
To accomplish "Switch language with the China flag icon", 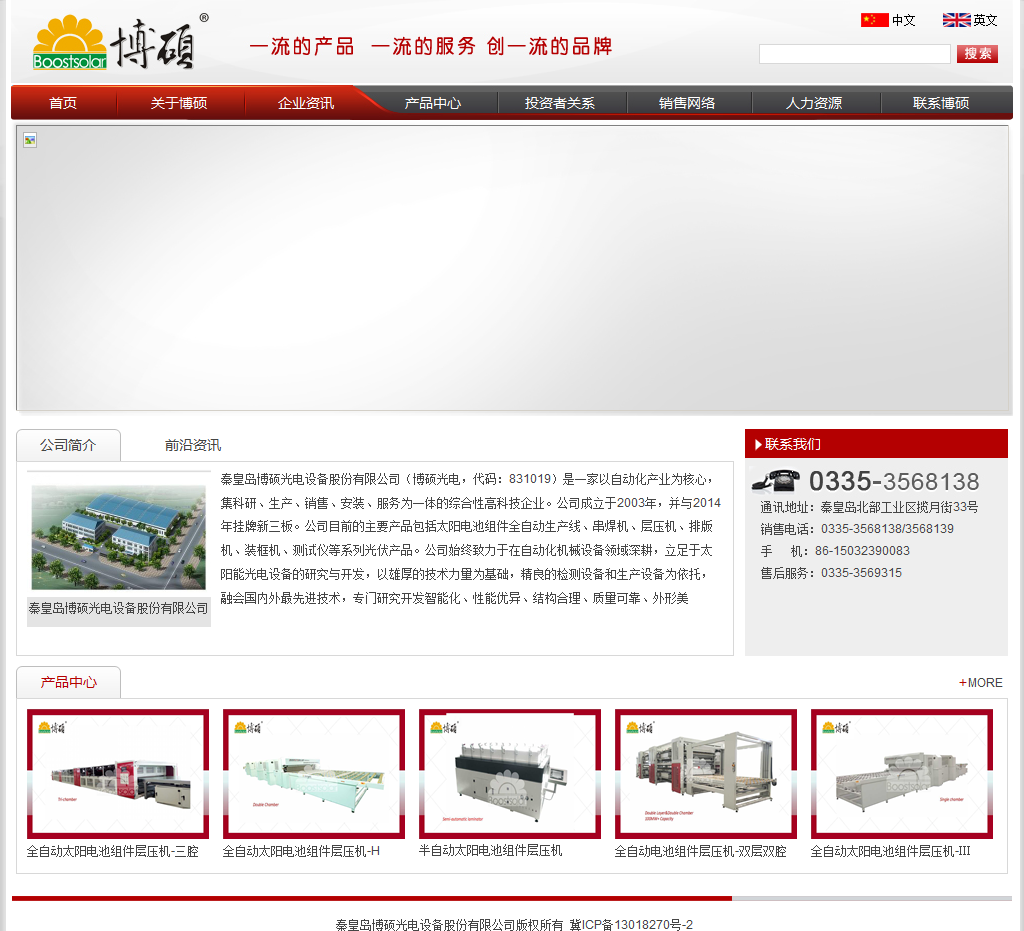I will pyautogui.click(x=874, y=20).
